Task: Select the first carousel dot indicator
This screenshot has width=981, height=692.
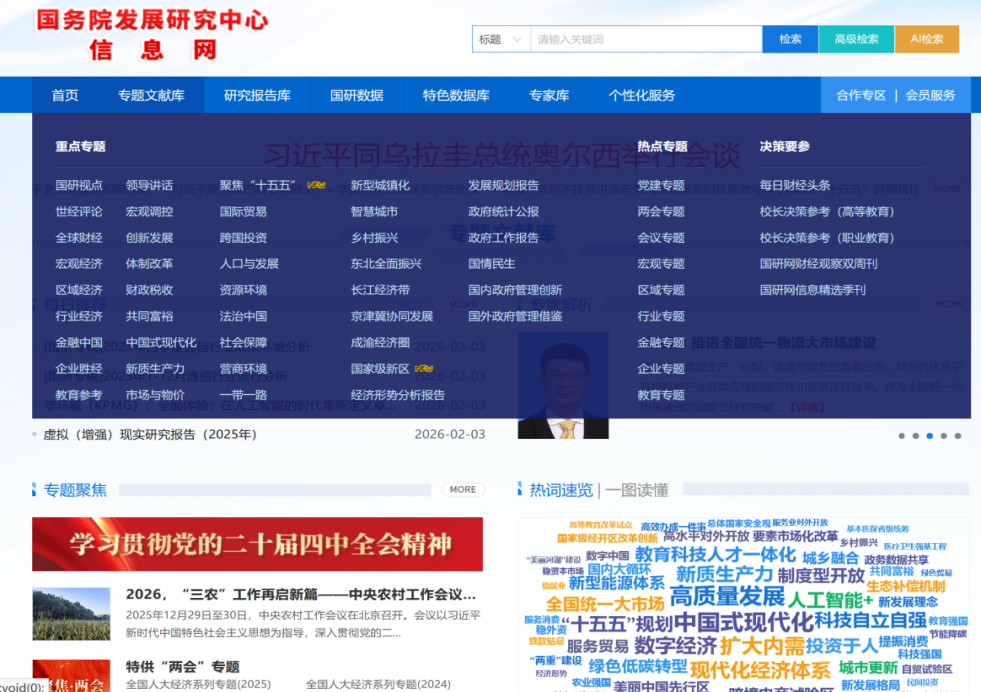Action: [901, 436]
